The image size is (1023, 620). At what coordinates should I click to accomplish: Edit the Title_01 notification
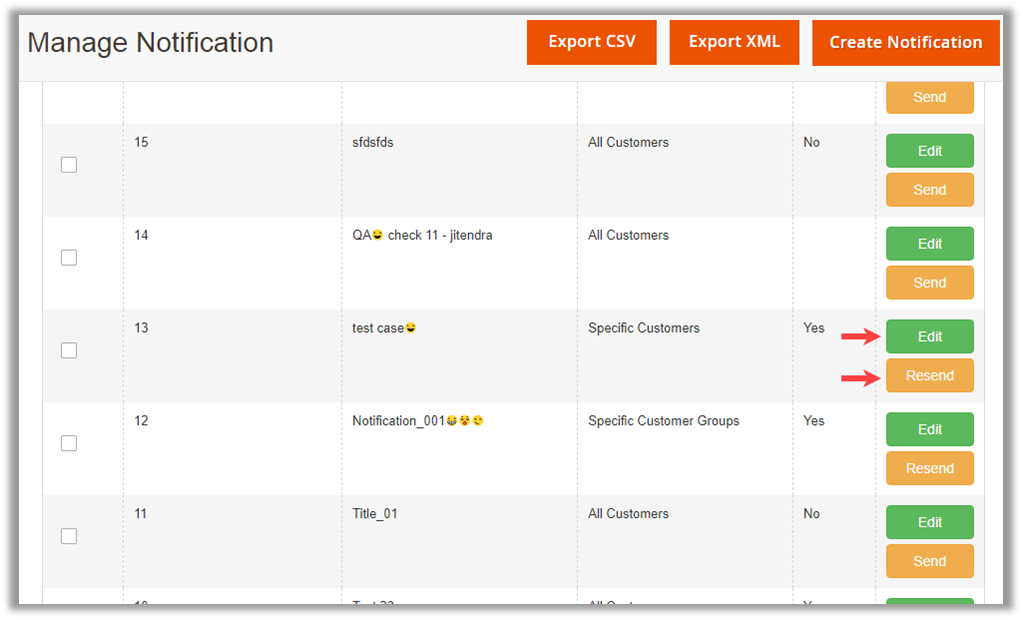coord(929,522)
